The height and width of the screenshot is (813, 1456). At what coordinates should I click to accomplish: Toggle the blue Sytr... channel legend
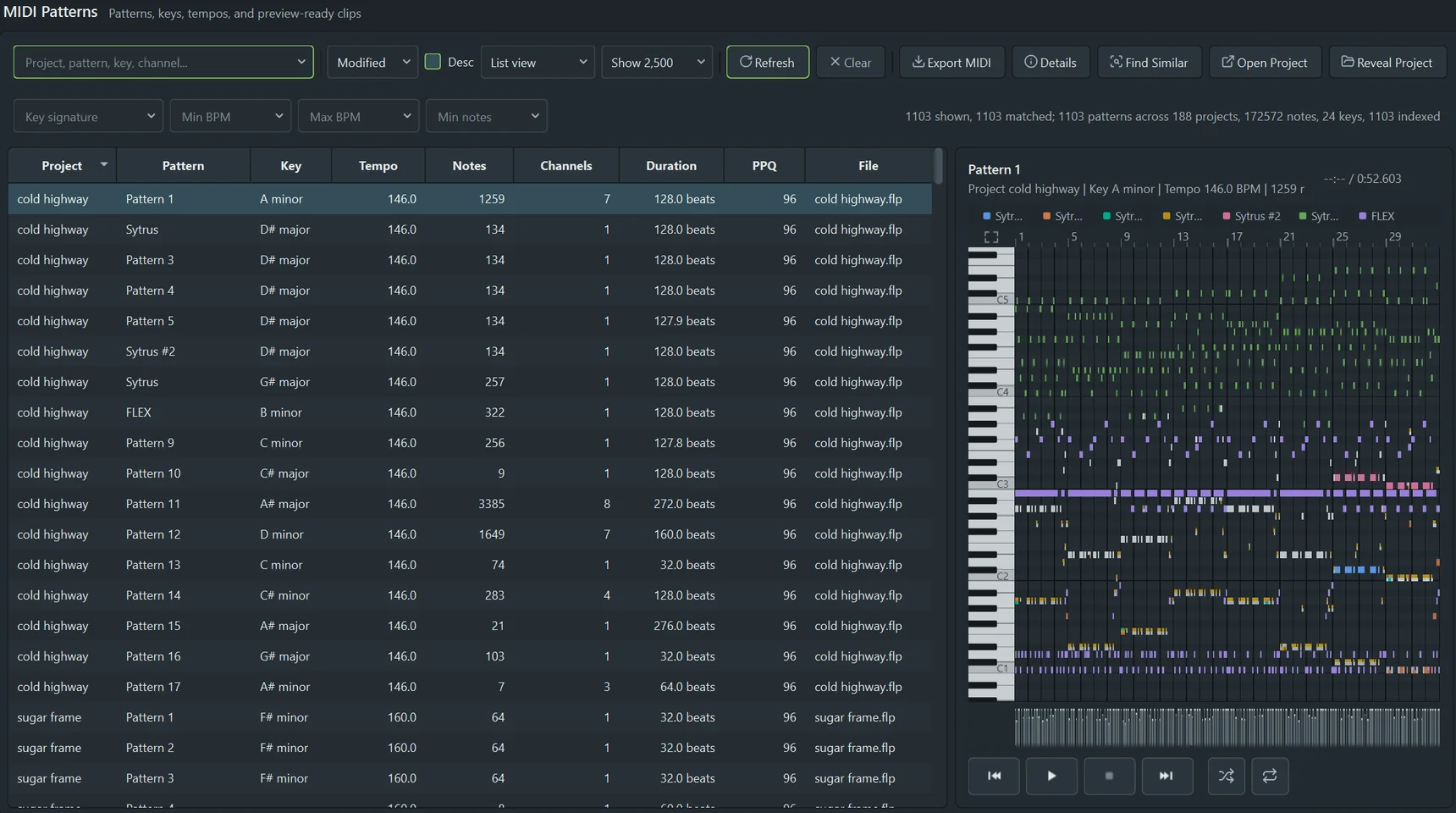click(1002, 216)
